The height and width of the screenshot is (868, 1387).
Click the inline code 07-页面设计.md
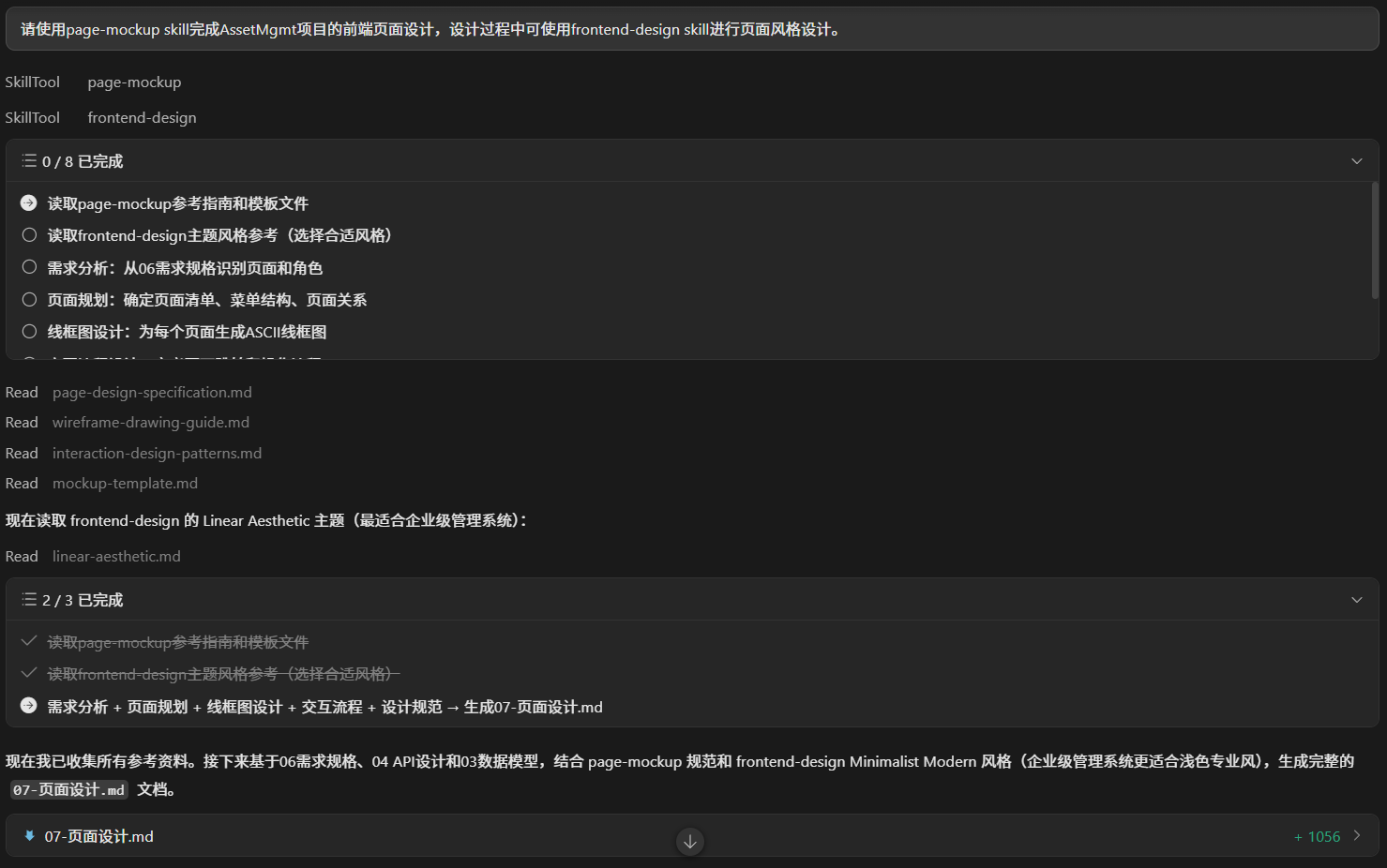[x=68, y=790]
